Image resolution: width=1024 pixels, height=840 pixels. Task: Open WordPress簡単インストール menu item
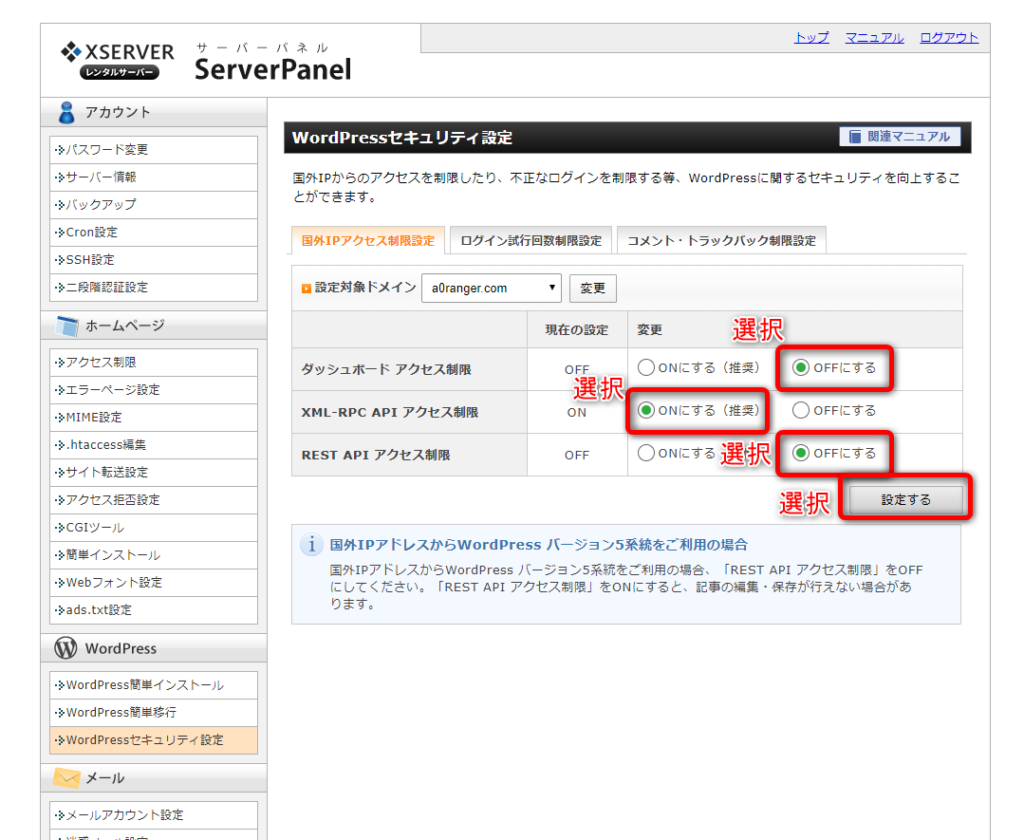tap(153, 685)
